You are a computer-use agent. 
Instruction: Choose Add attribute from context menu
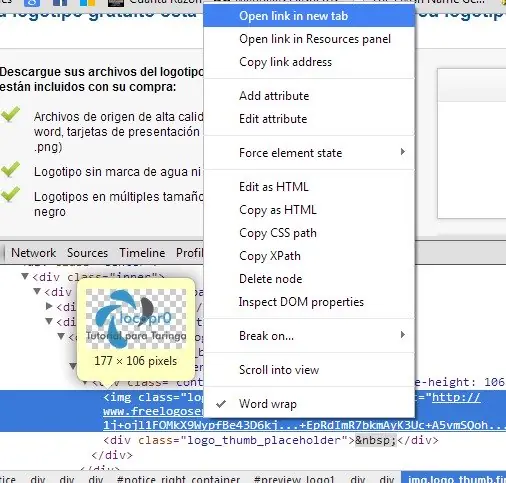[309, 96]
